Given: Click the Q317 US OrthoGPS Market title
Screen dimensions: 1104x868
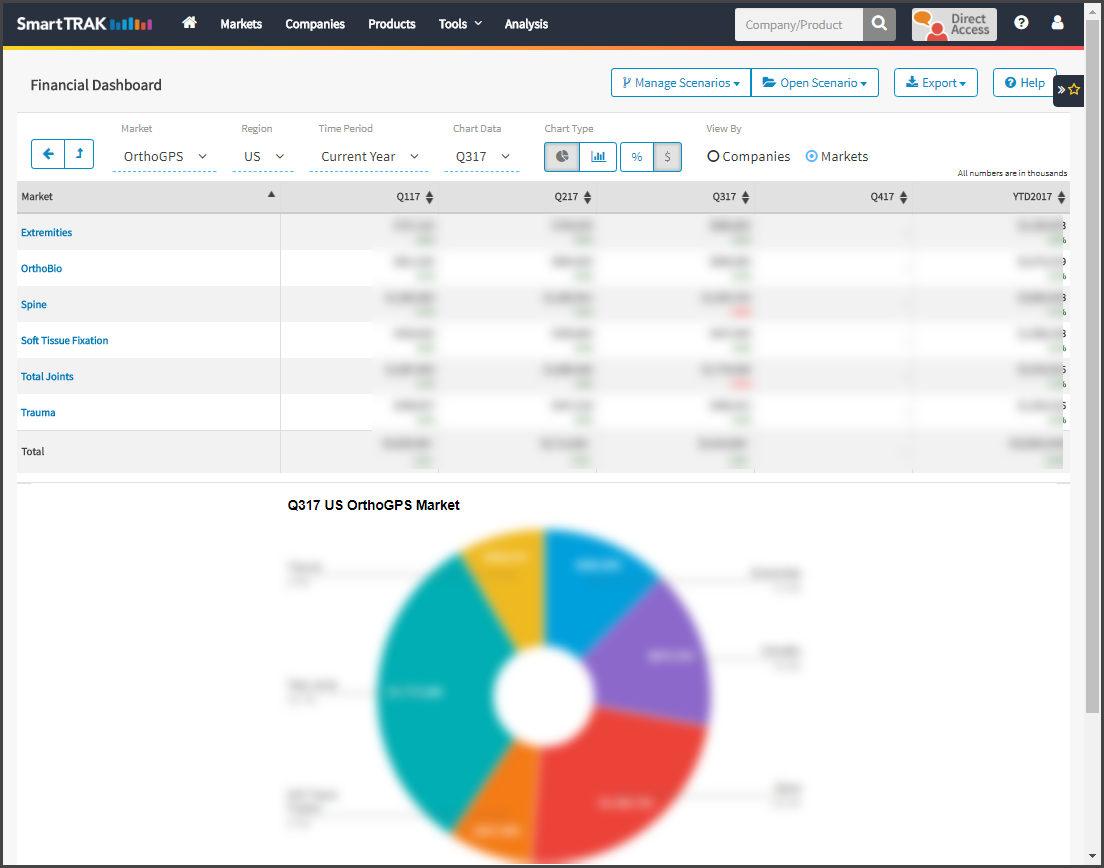Looking at the screenshot, I should [373, 505].
